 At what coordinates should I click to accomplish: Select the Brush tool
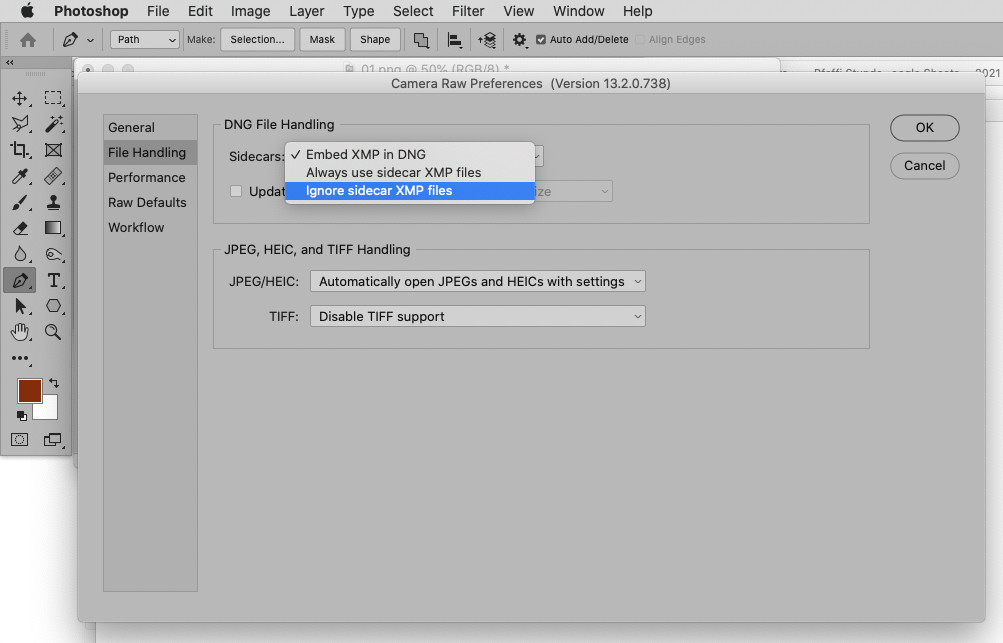click(x=20, y=202)
